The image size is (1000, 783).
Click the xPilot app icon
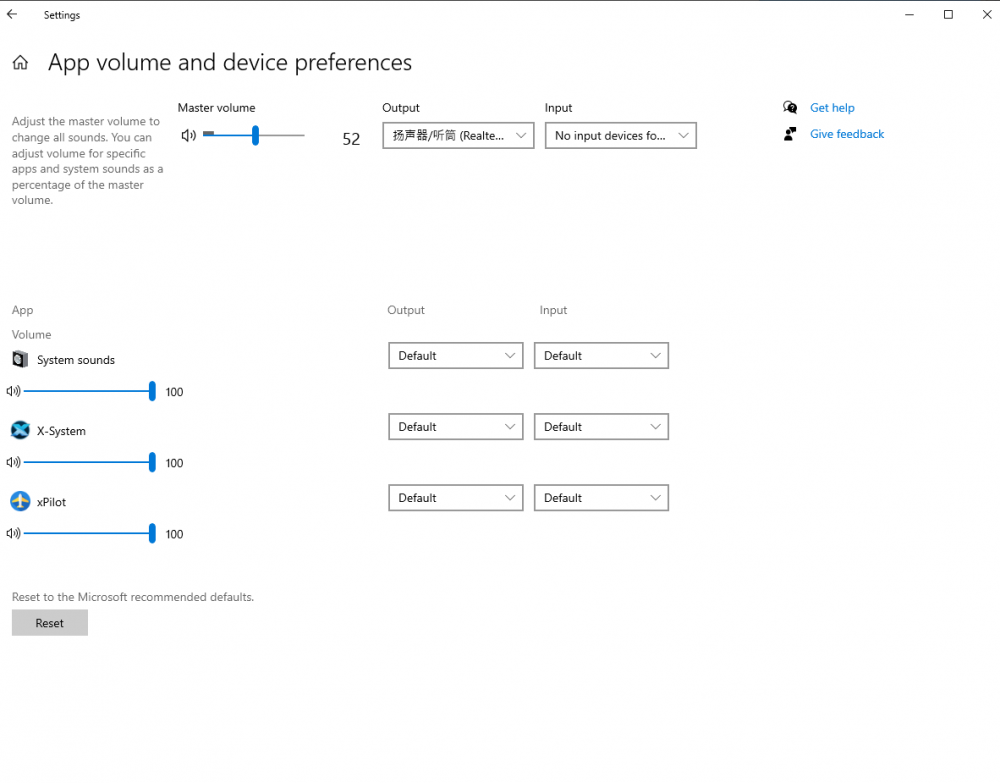click(x=20, y=502)
